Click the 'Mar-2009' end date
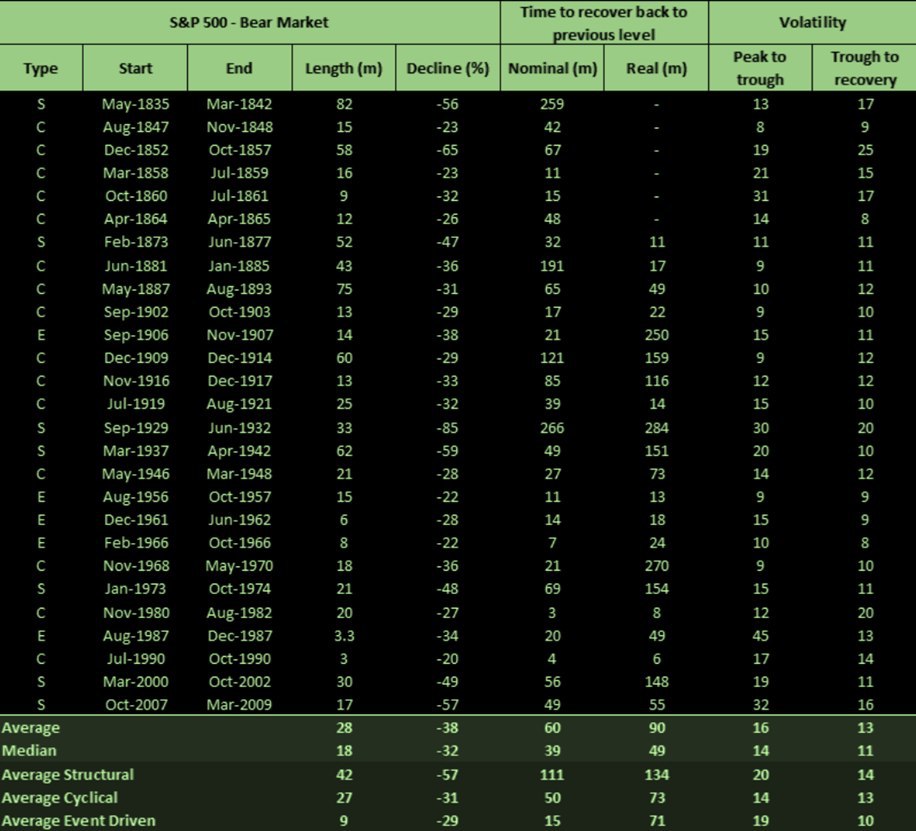Screen dimensions: 916x831 coord(239,705)
